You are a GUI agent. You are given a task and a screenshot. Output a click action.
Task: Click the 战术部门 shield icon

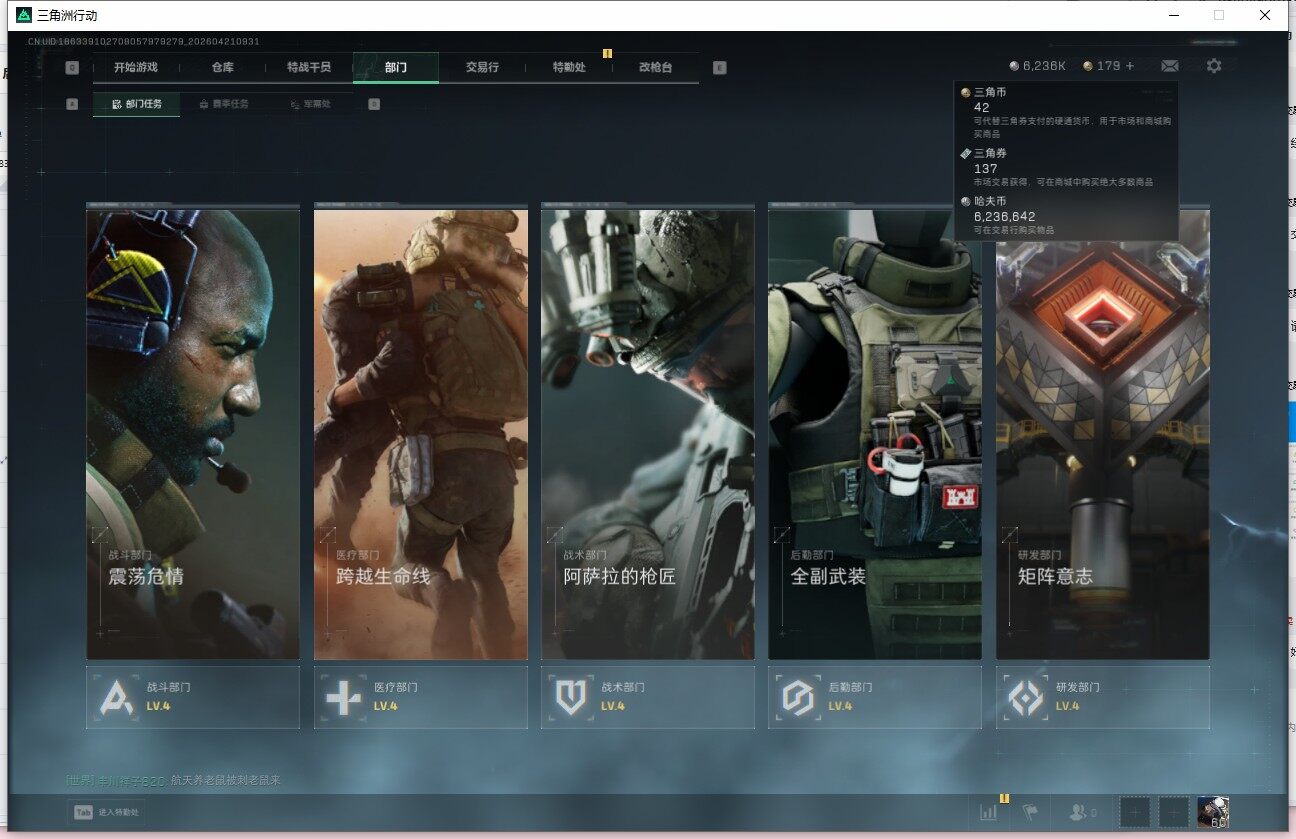pos(571,697)
